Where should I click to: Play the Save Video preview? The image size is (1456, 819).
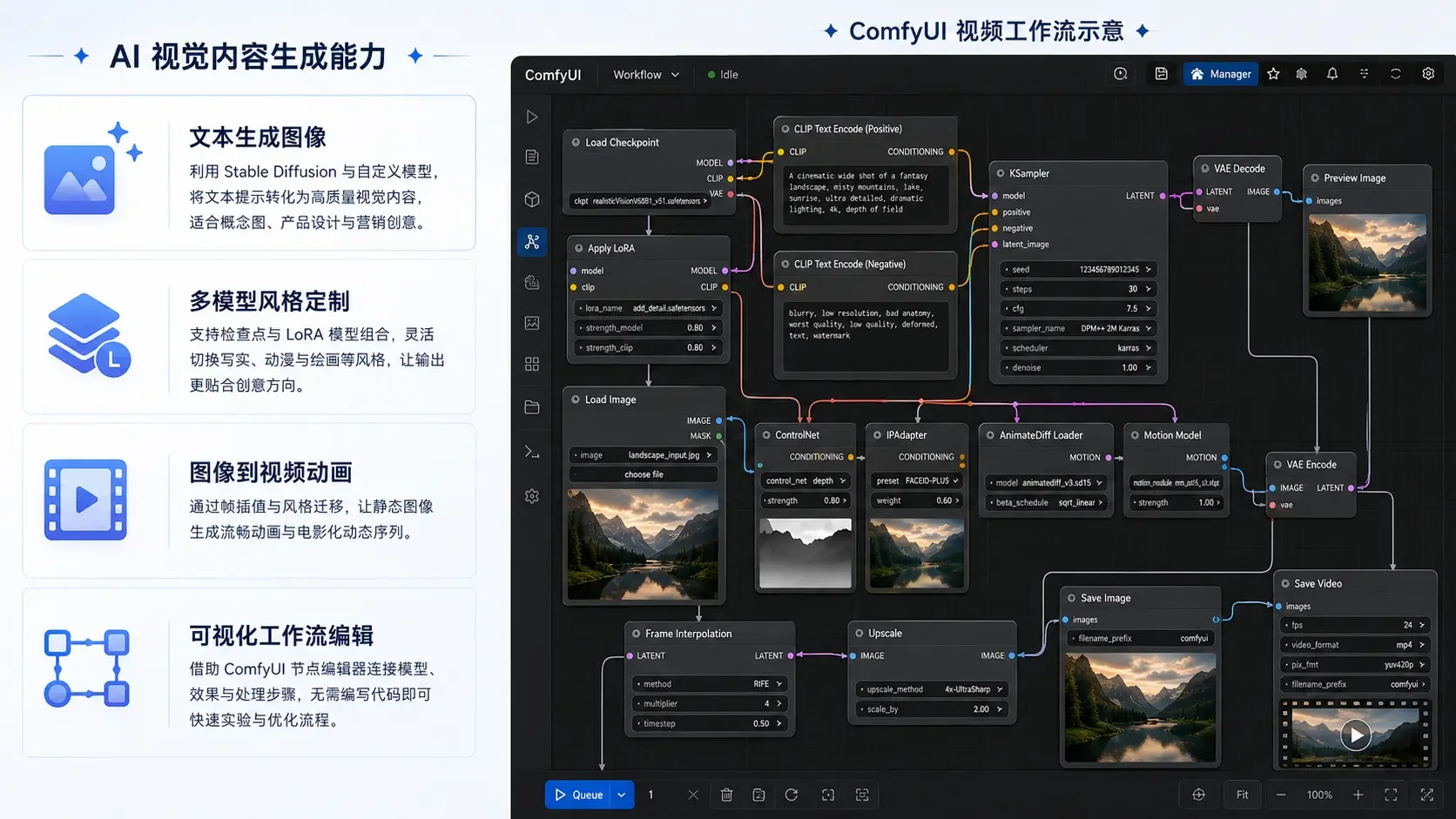1355,735
